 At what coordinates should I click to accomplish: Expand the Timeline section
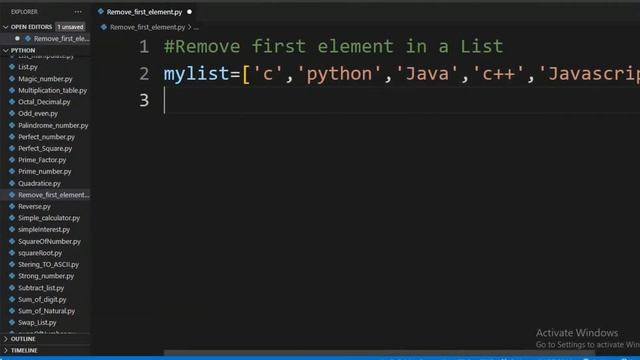click(5, 350)
